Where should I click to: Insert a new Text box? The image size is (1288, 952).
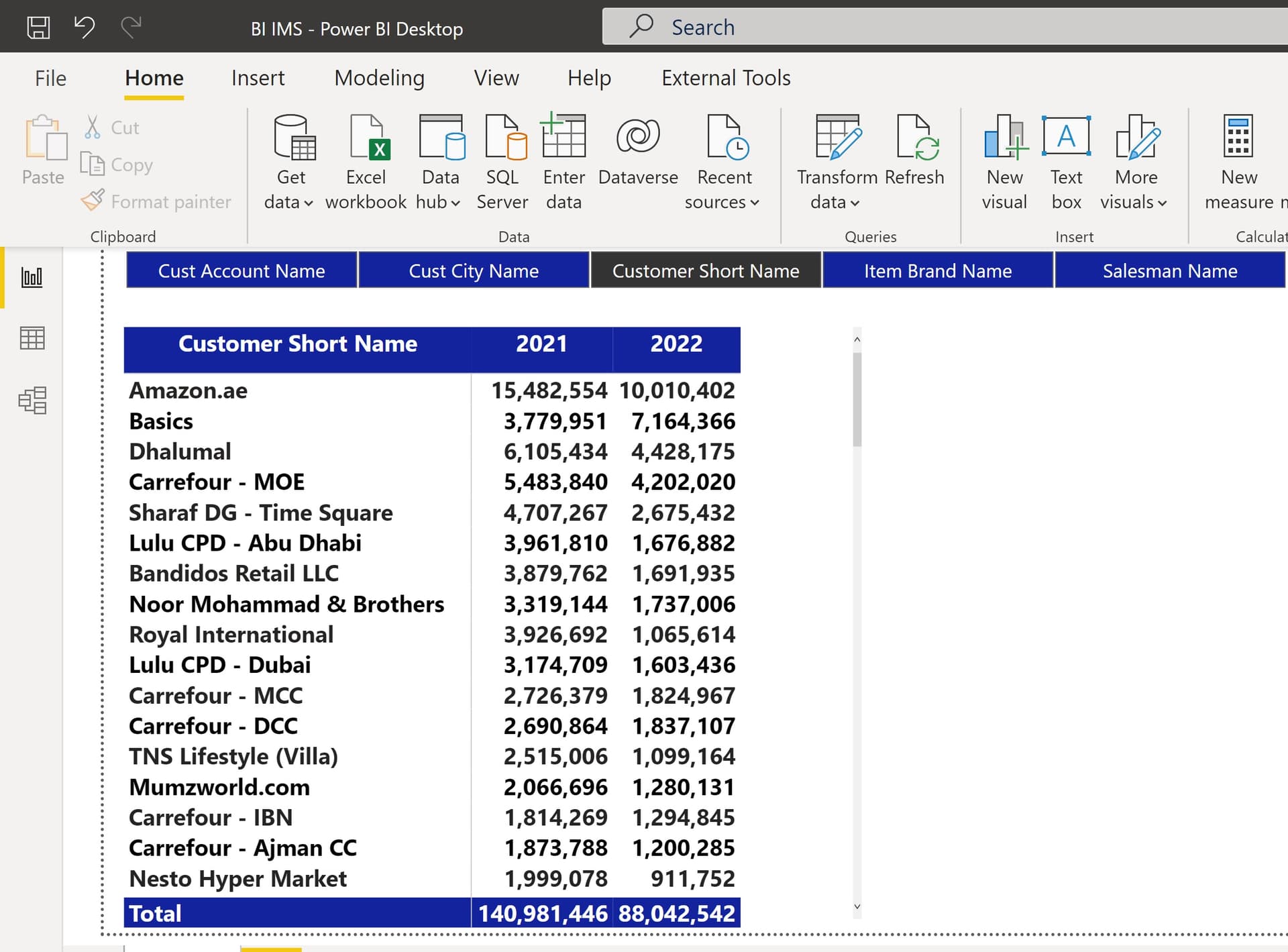coord(1066,158)
